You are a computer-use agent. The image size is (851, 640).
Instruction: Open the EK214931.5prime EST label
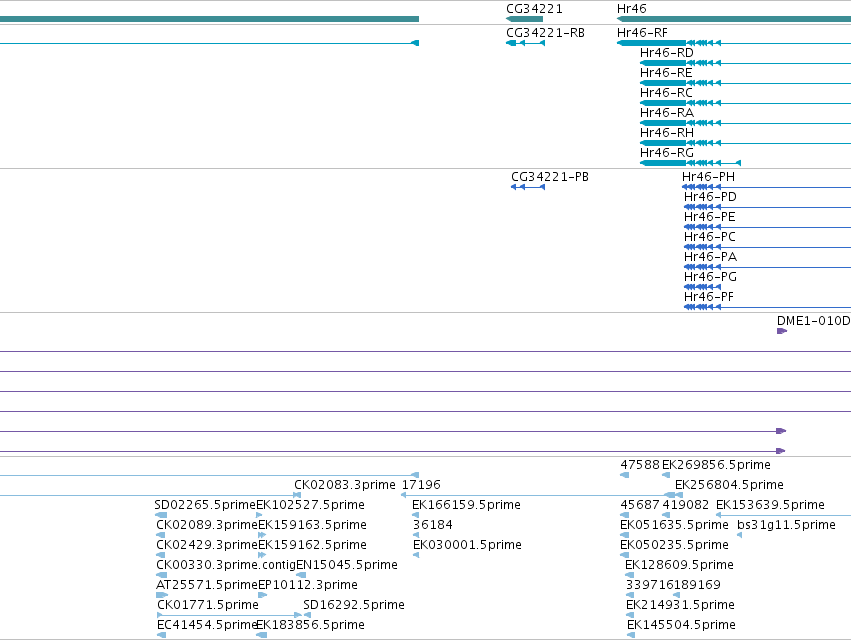[x=680, y=605]
